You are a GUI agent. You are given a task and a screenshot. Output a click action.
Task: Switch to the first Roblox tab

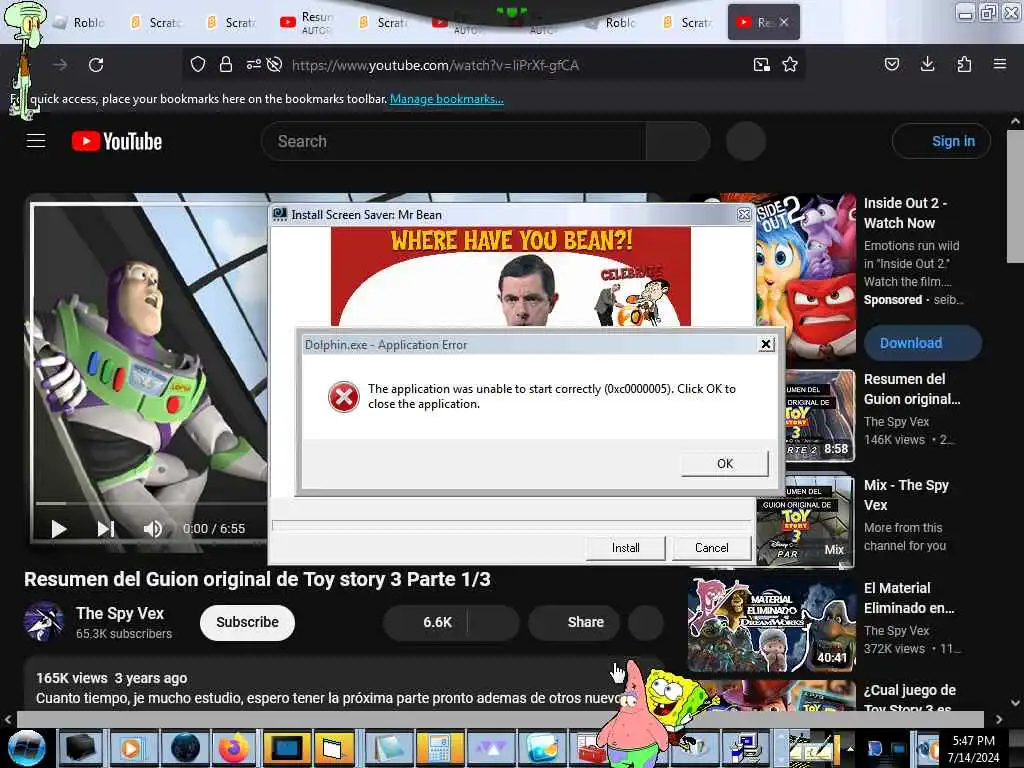click(x=80, y=22)
